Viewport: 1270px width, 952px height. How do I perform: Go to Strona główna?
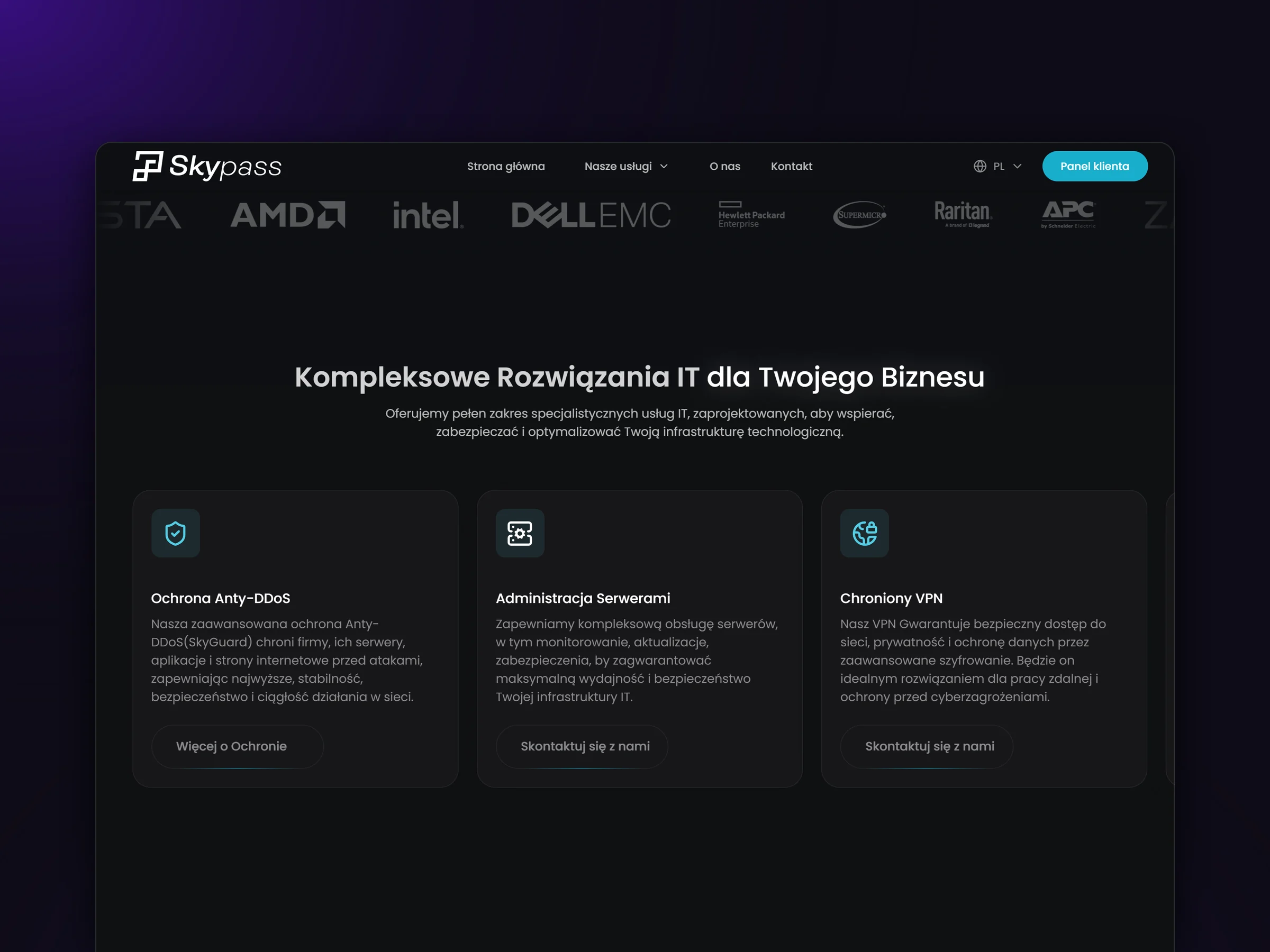pyautogui.click(x=506, y=167)
